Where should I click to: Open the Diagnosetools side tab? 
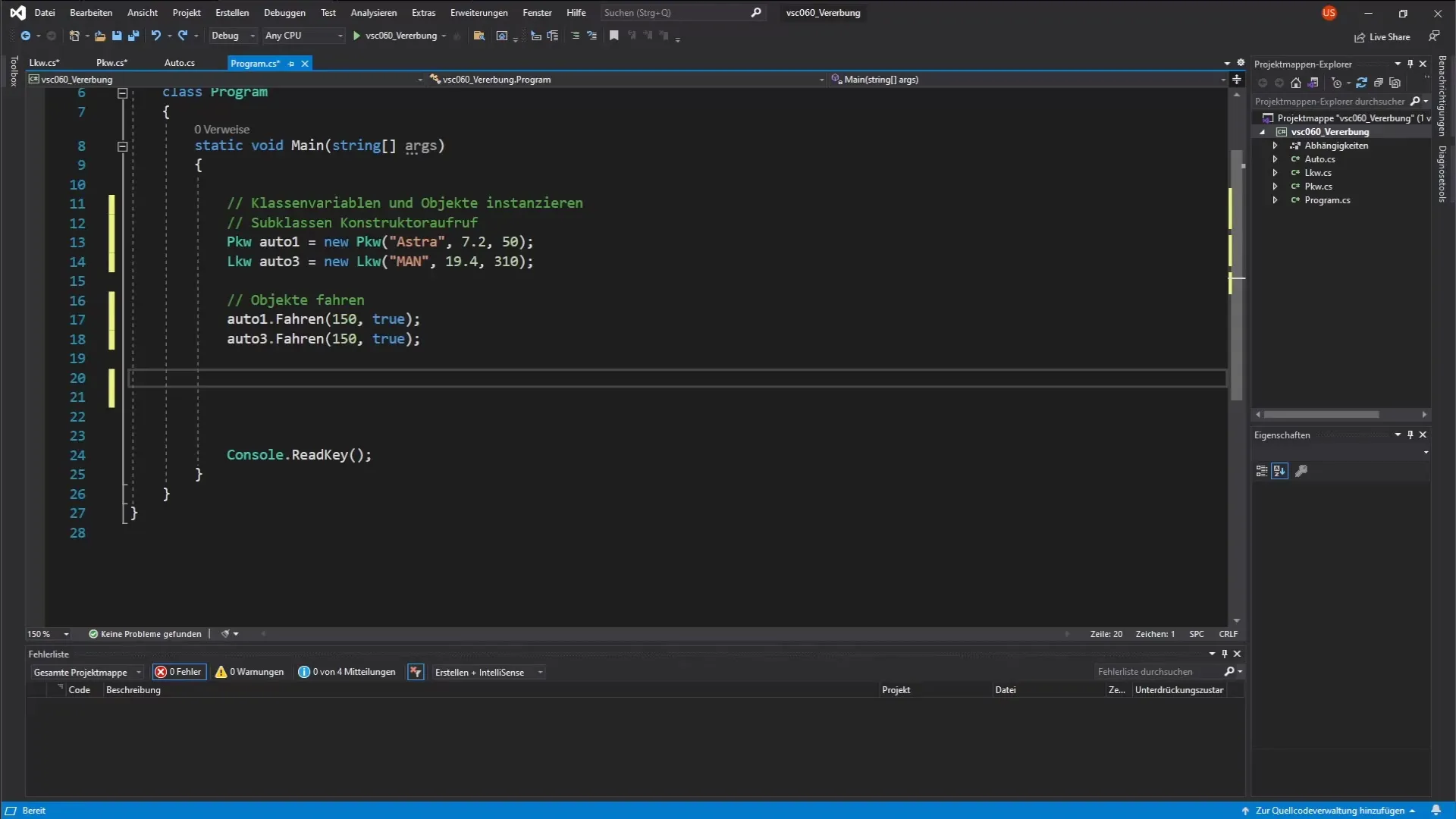[x=1442, y=173]
